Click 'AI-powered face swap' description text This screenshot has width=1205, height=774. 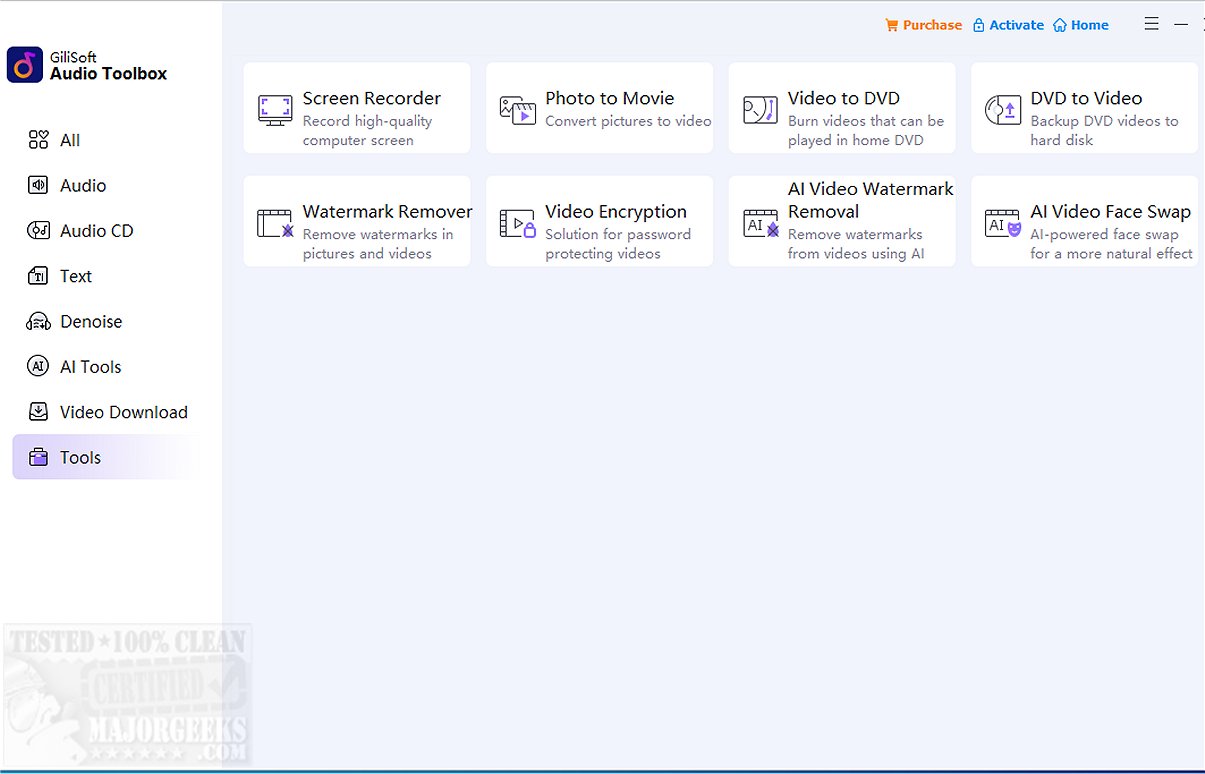tap(1112, 244)
